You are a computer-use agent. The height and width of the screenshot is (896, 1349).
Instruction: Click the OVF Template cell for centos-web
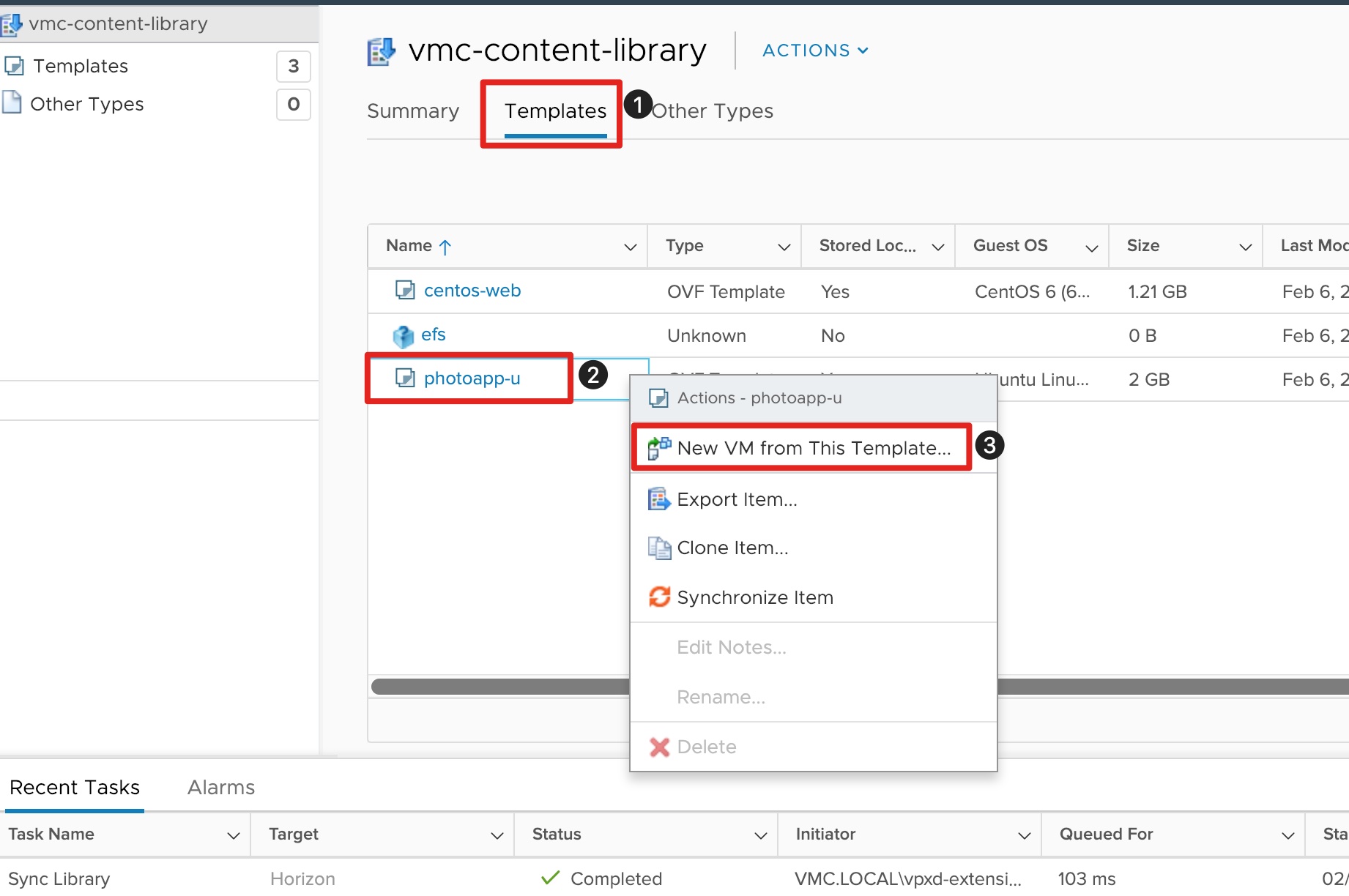click(726, 291)
